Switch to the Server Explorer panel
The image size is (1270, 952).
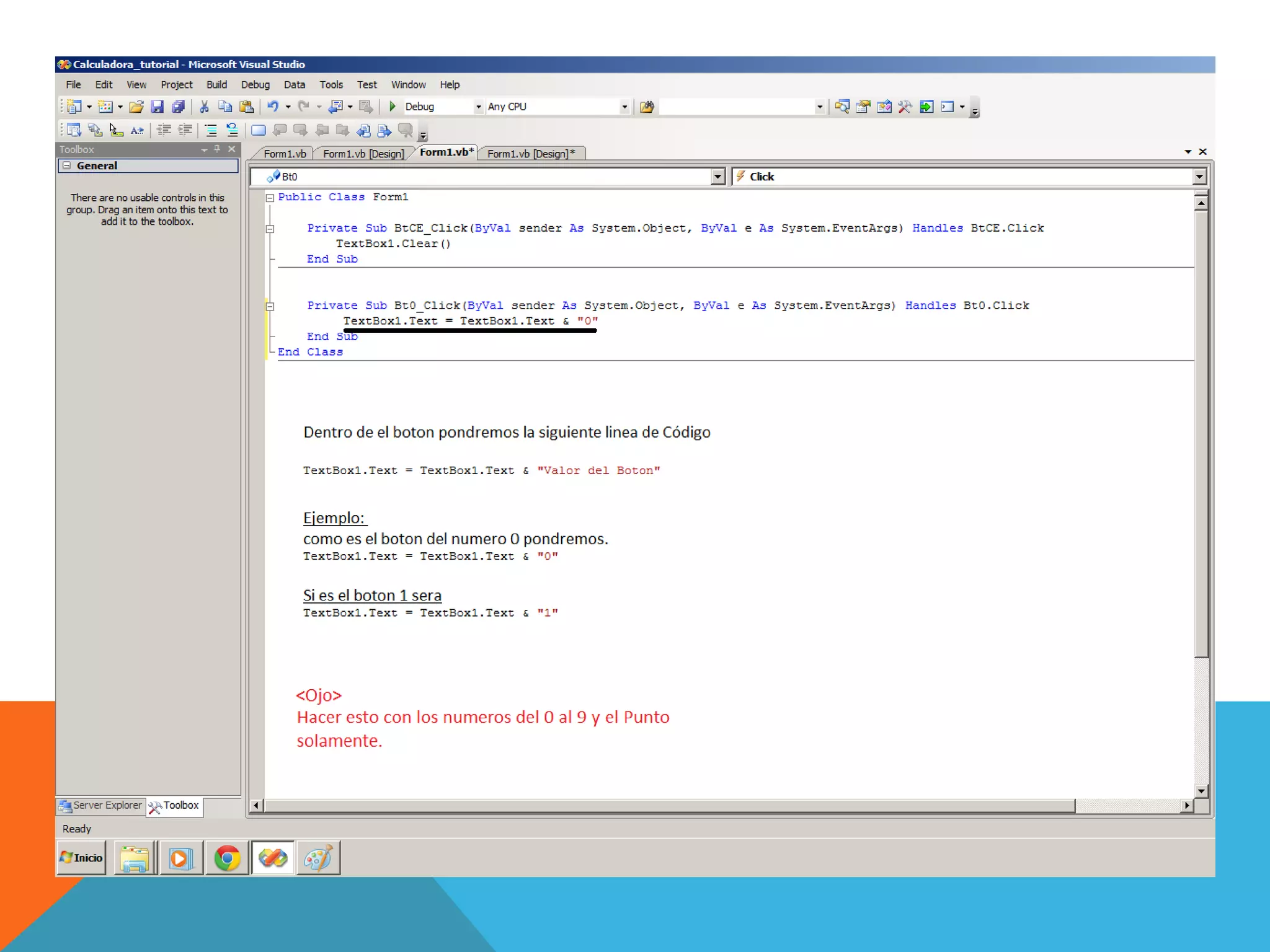pyautogui.click(x=101, y=805)
